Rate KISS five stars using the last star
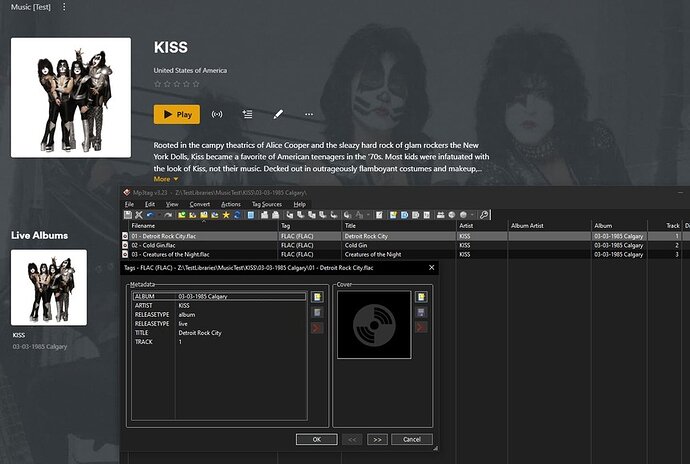The image size is (690, 464). pos(196,84)
